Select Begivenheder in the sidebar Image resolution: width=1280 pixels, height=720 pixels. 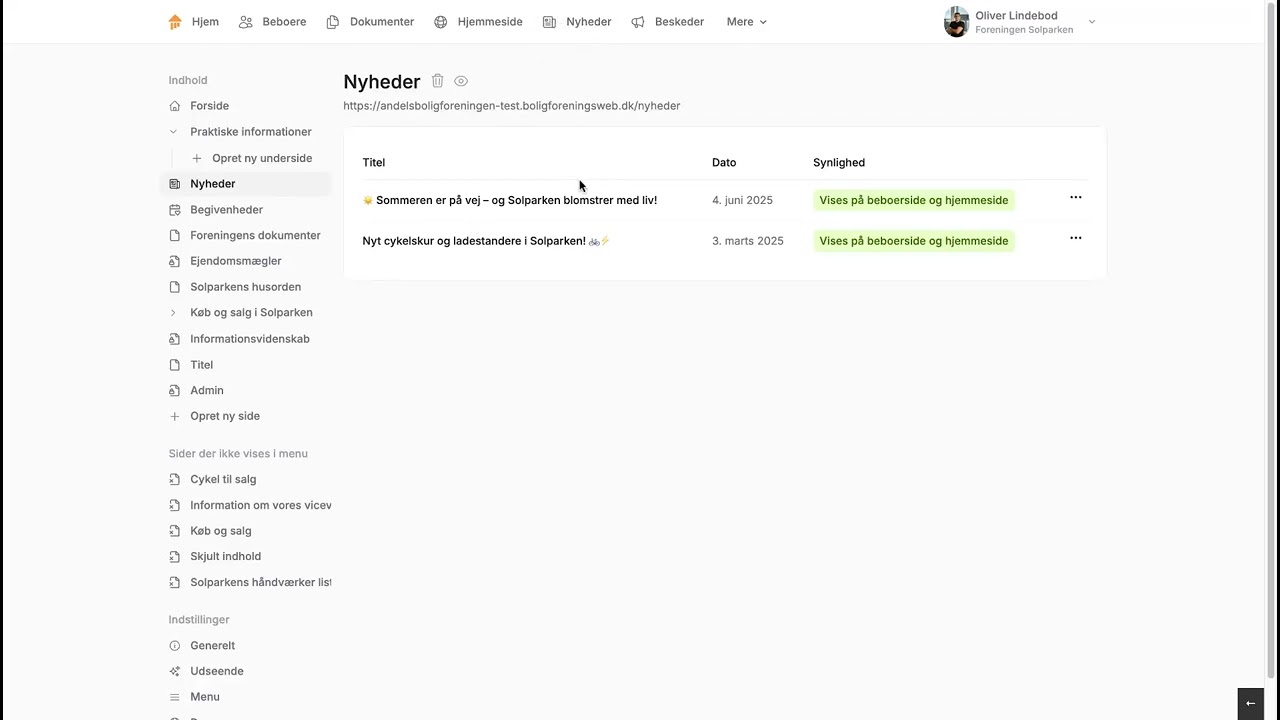tap(226, 210)
